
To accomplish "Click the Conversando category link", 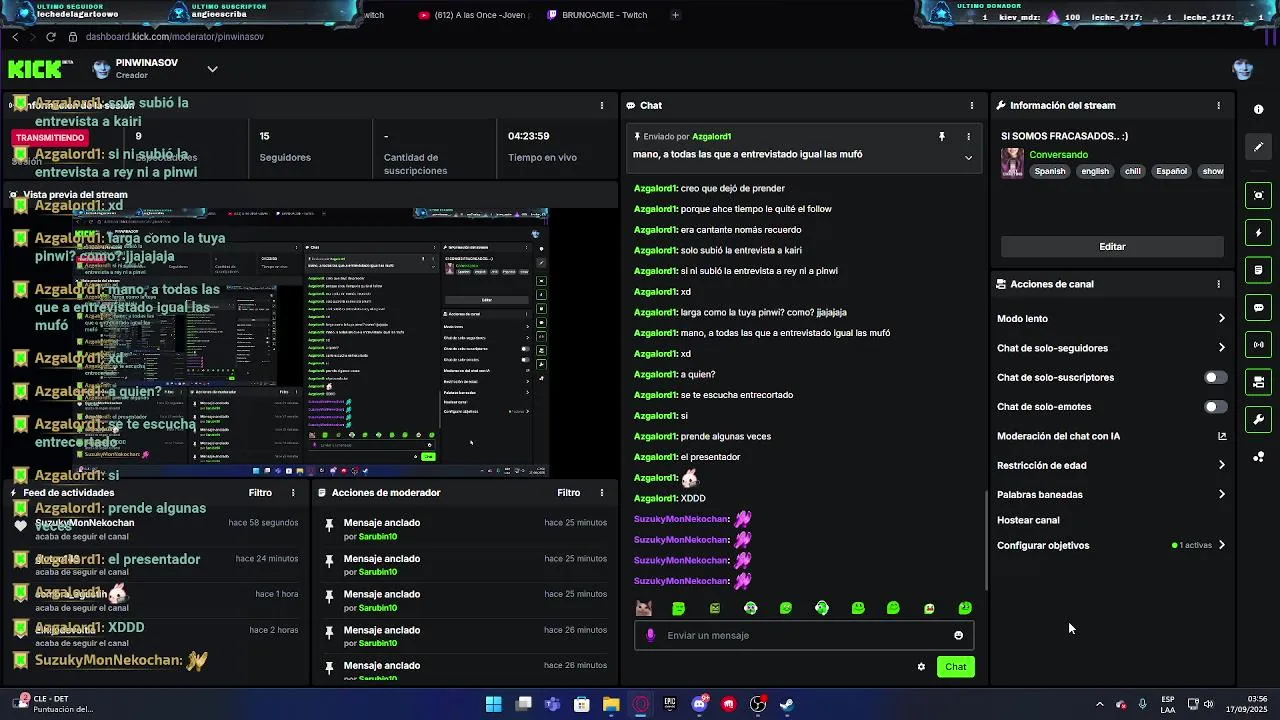I will 1058,155.
